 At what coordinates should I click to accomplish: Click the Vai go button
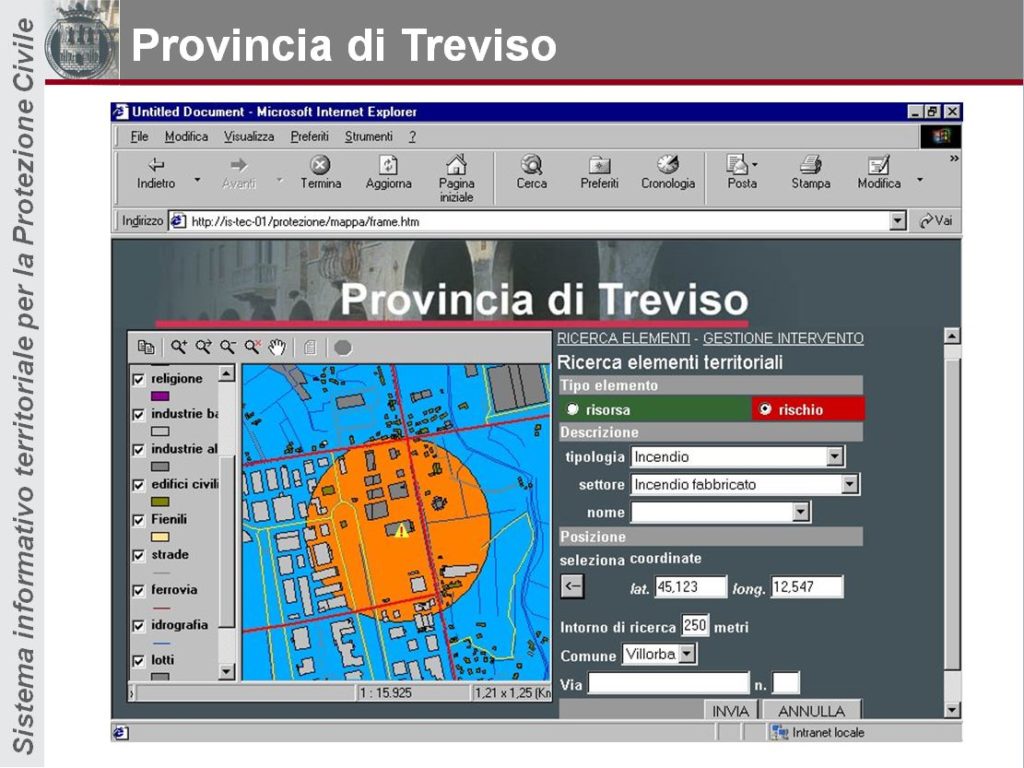click(x=935, y=221)
